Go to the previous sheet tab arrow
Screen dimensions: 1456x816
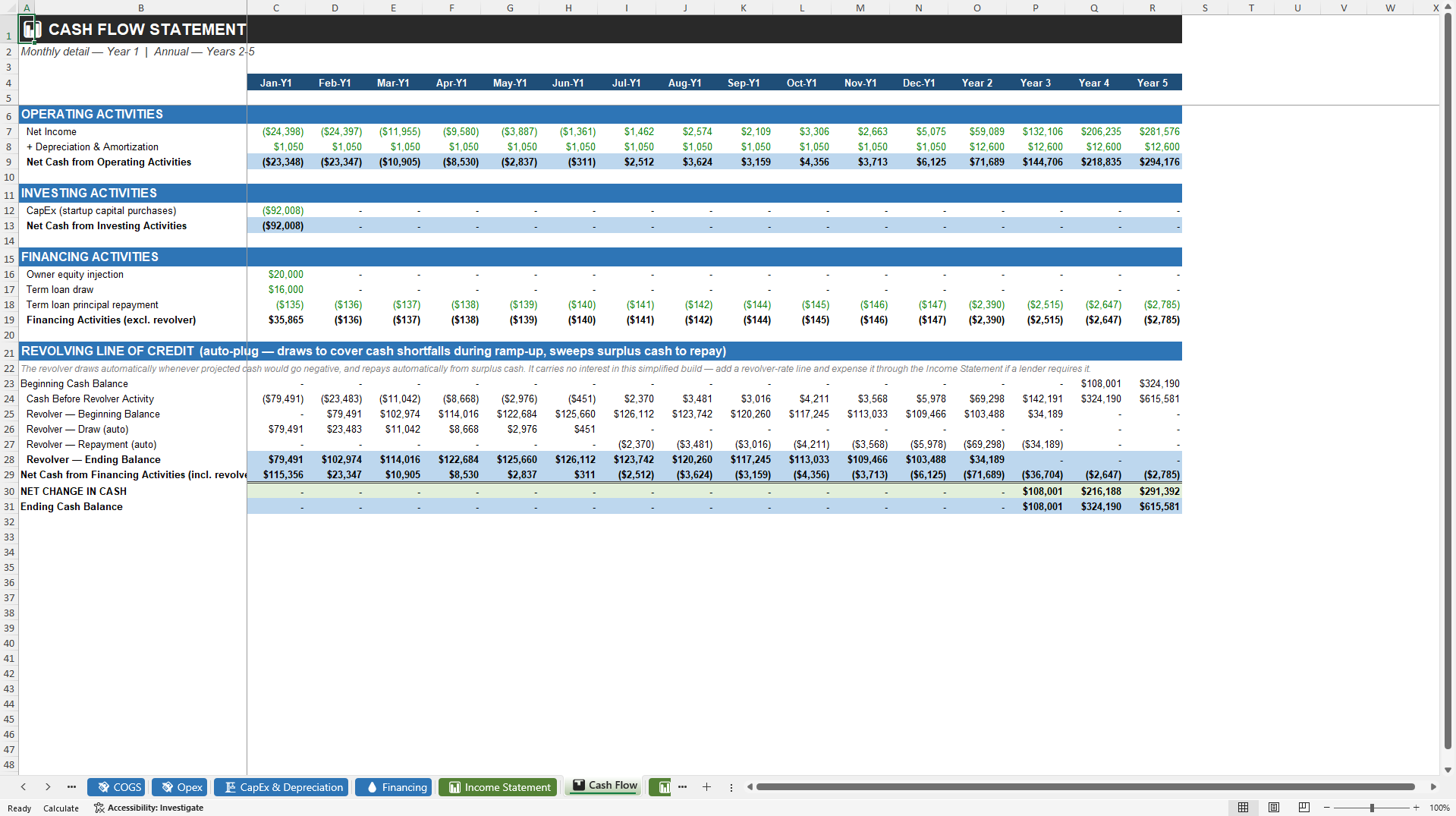coord(24,787)
